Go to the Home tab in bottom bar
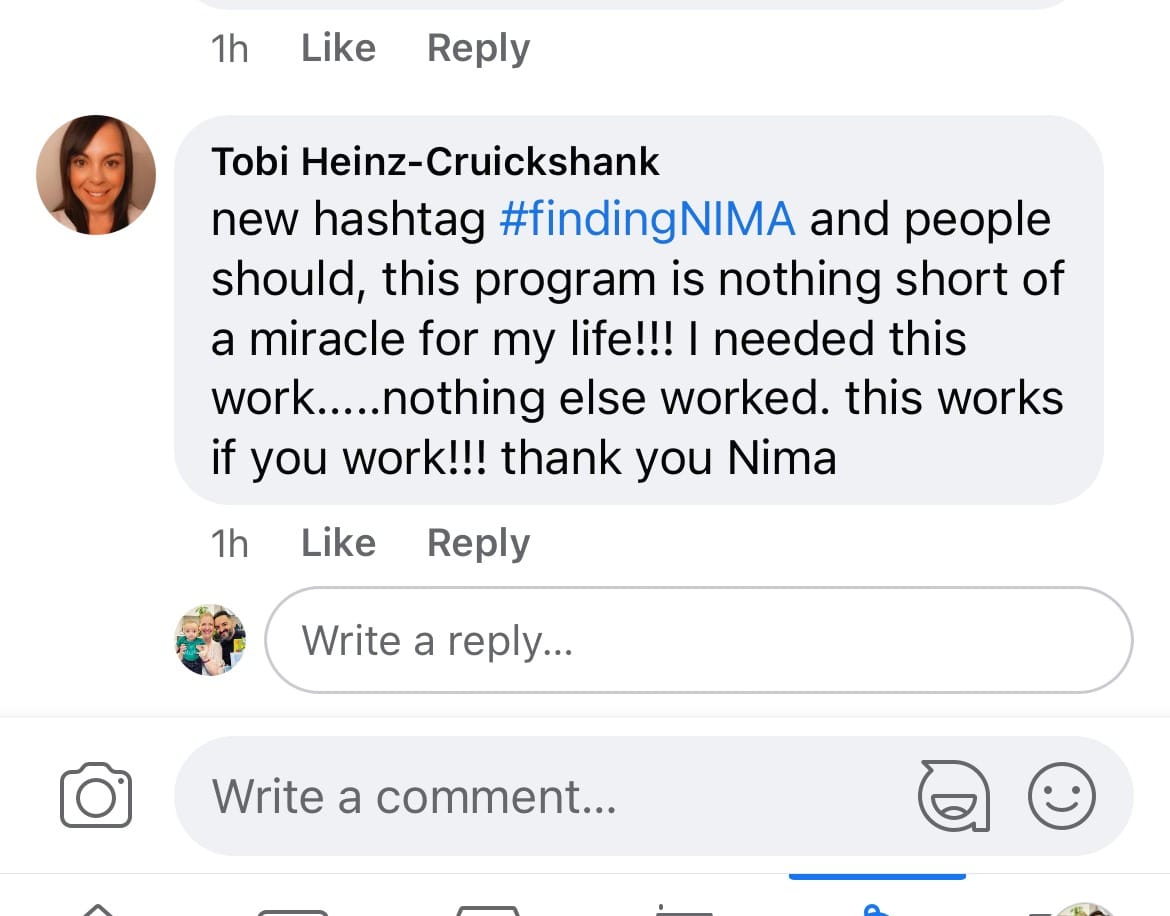Viewport: 1170px width, 916px height. [97, 908]
